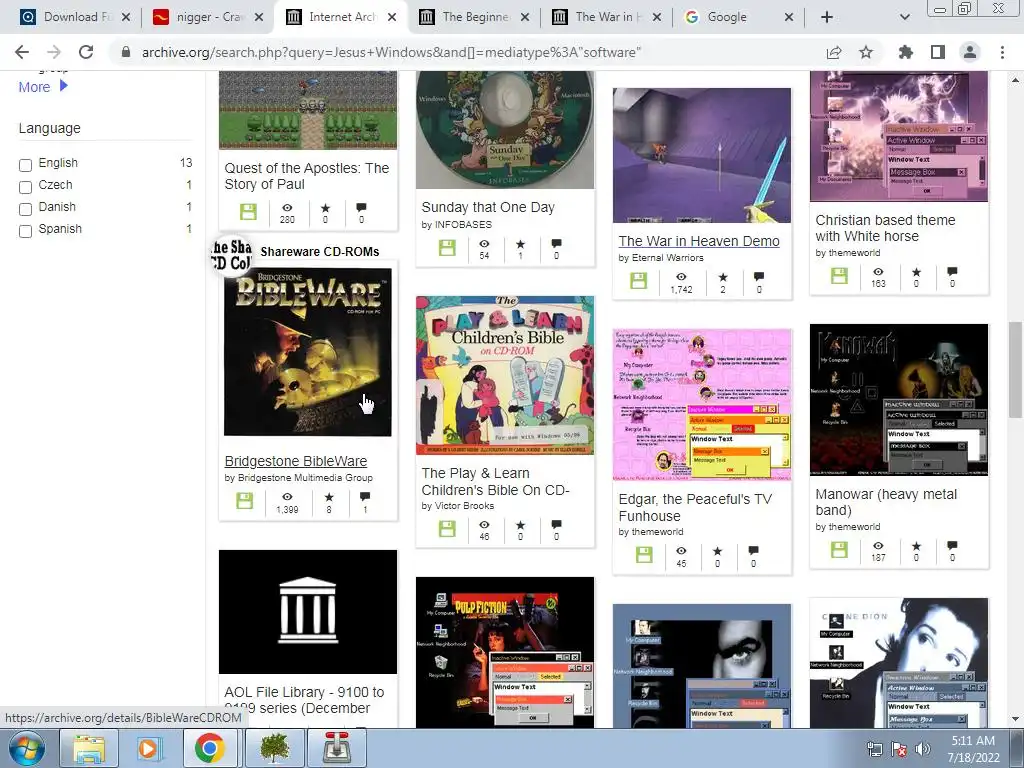This screenshot has height=768, width=1024.
Task: Click the page vertical scrollbar thumb
Action: coord(1015,370)
